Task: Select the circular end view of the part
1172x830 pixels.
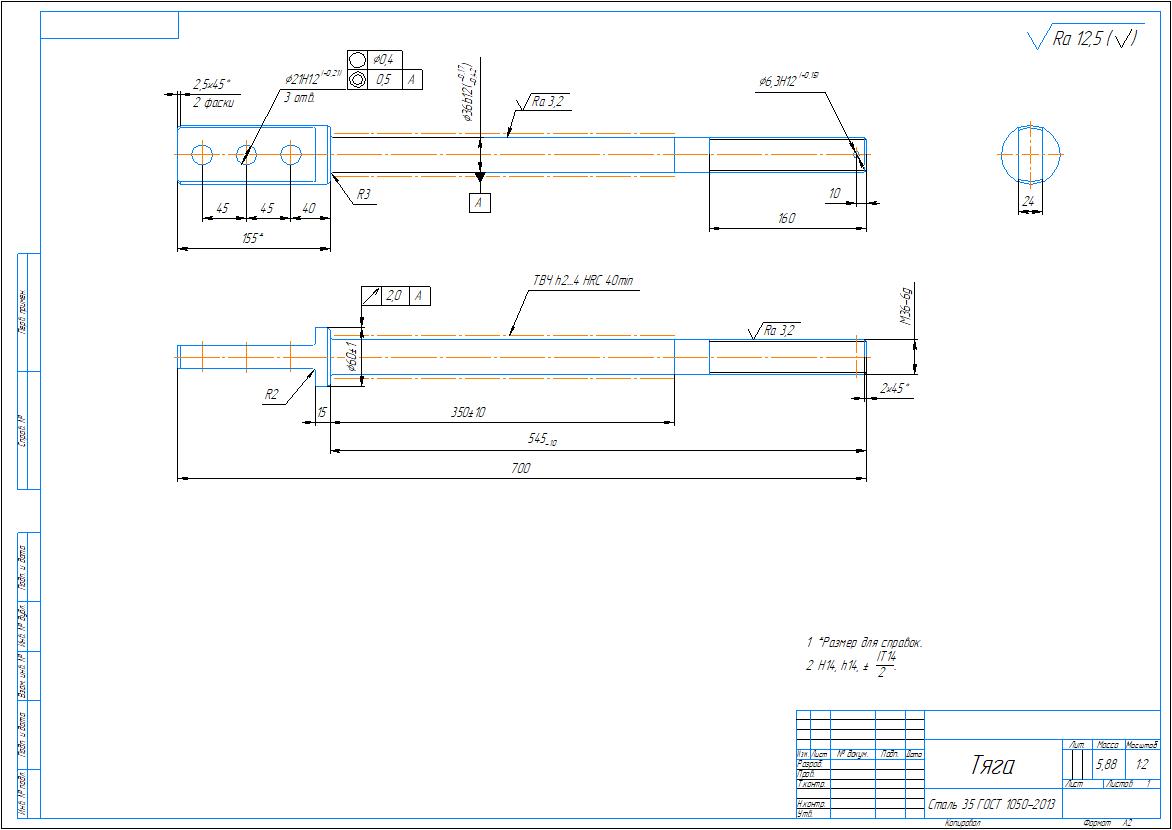Action: click(1030, 155)
